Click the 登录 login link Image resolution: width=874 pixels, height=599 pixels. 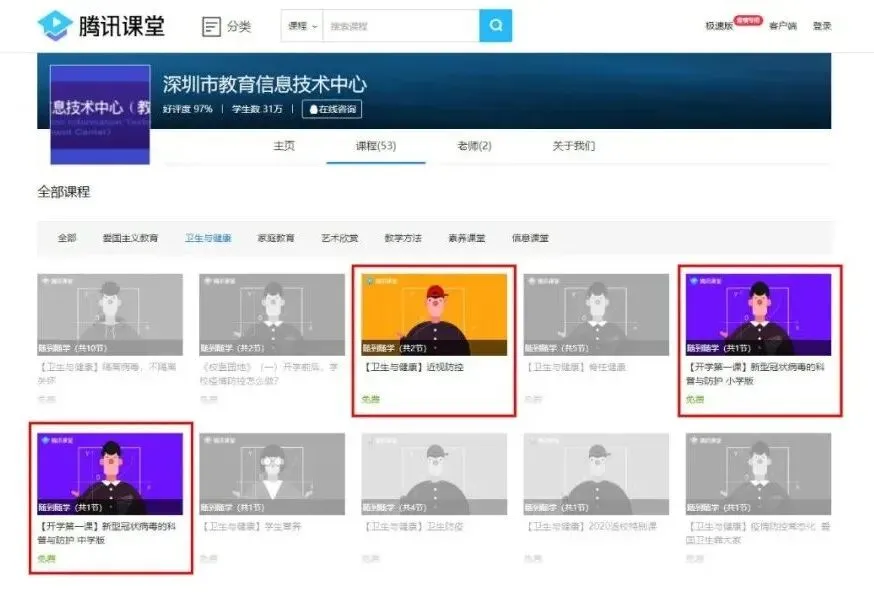point(822,26)
